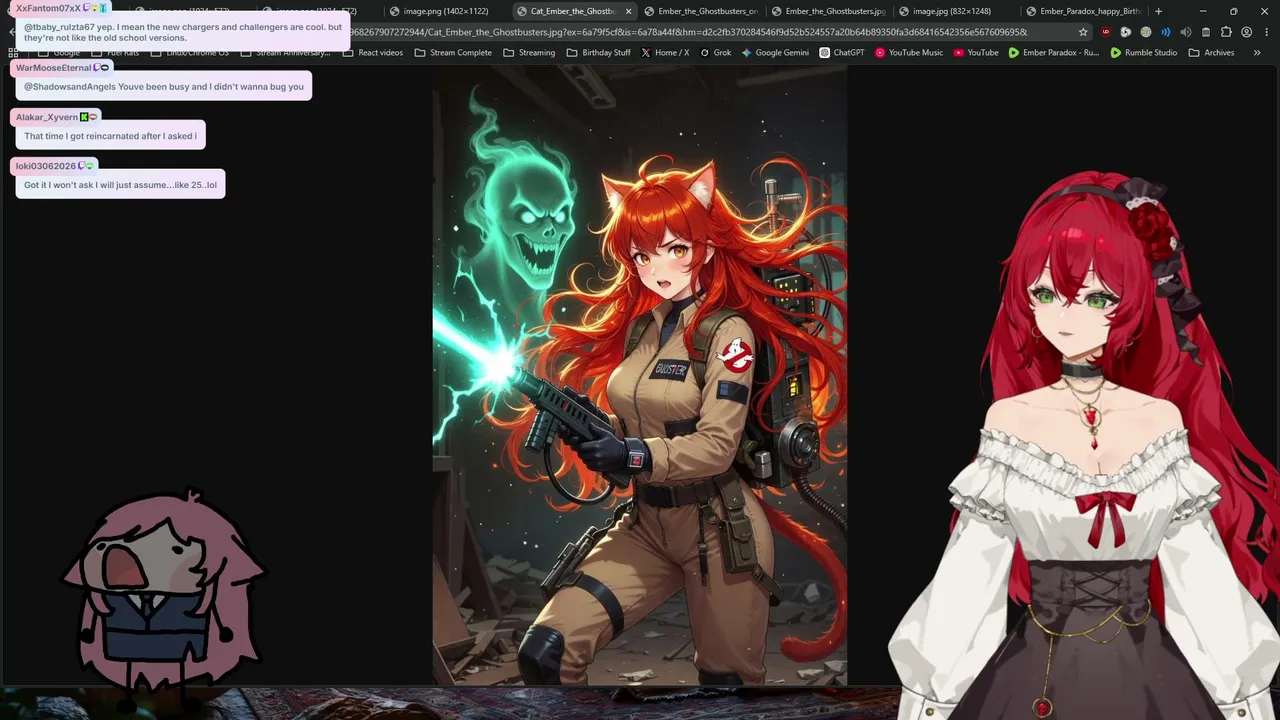Close the Cat_Ember_the_Ghostbusters tab
The image size is (1280, 720).
tap(628, 11)
